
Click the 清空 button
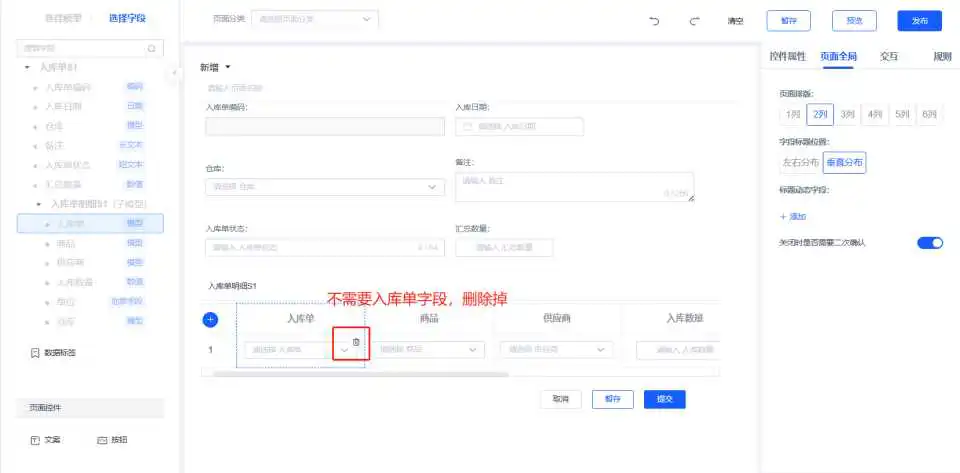735,21
